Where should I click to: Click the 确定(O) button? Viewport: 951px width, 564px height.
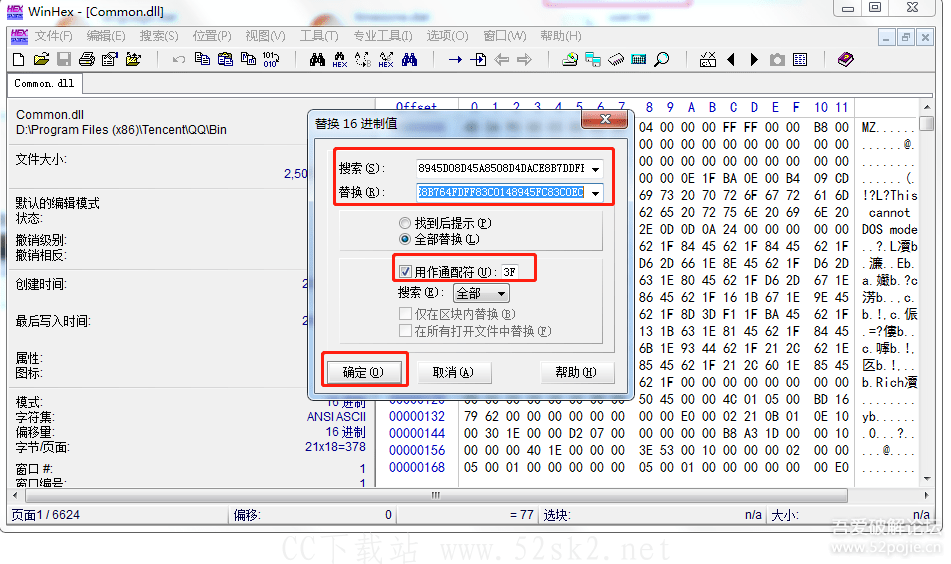pos(363,372)
